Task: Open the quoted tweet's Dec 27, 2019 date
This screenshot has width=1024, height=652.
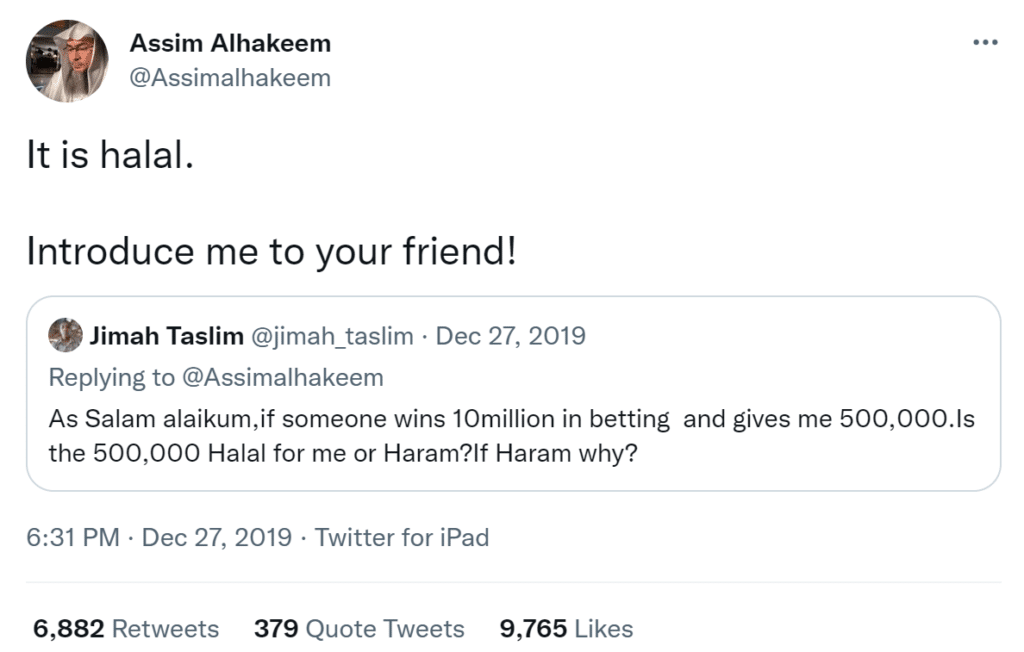Action: pyautogui.click(x=511, y=336)
